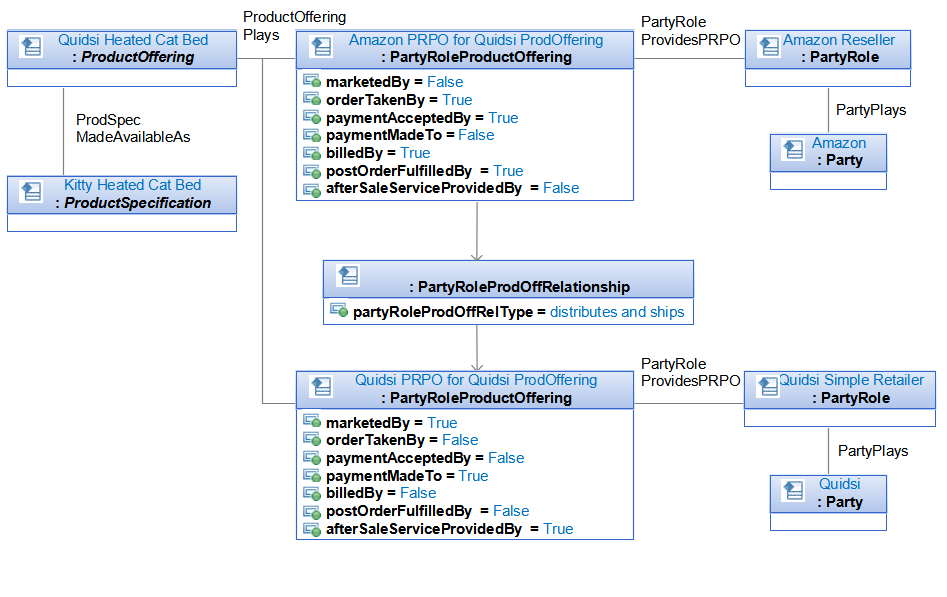Select the 'PartyPlays' label above Quidsi Party
This screenshot has height=597, width=947.
(x=873, y=451)
